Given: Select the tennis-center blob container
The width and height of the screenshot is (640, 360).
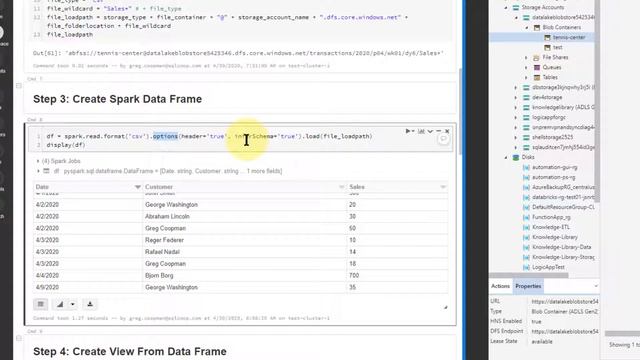Looking at the screenshot, I should pyautogui.click(x=569, y=37).
